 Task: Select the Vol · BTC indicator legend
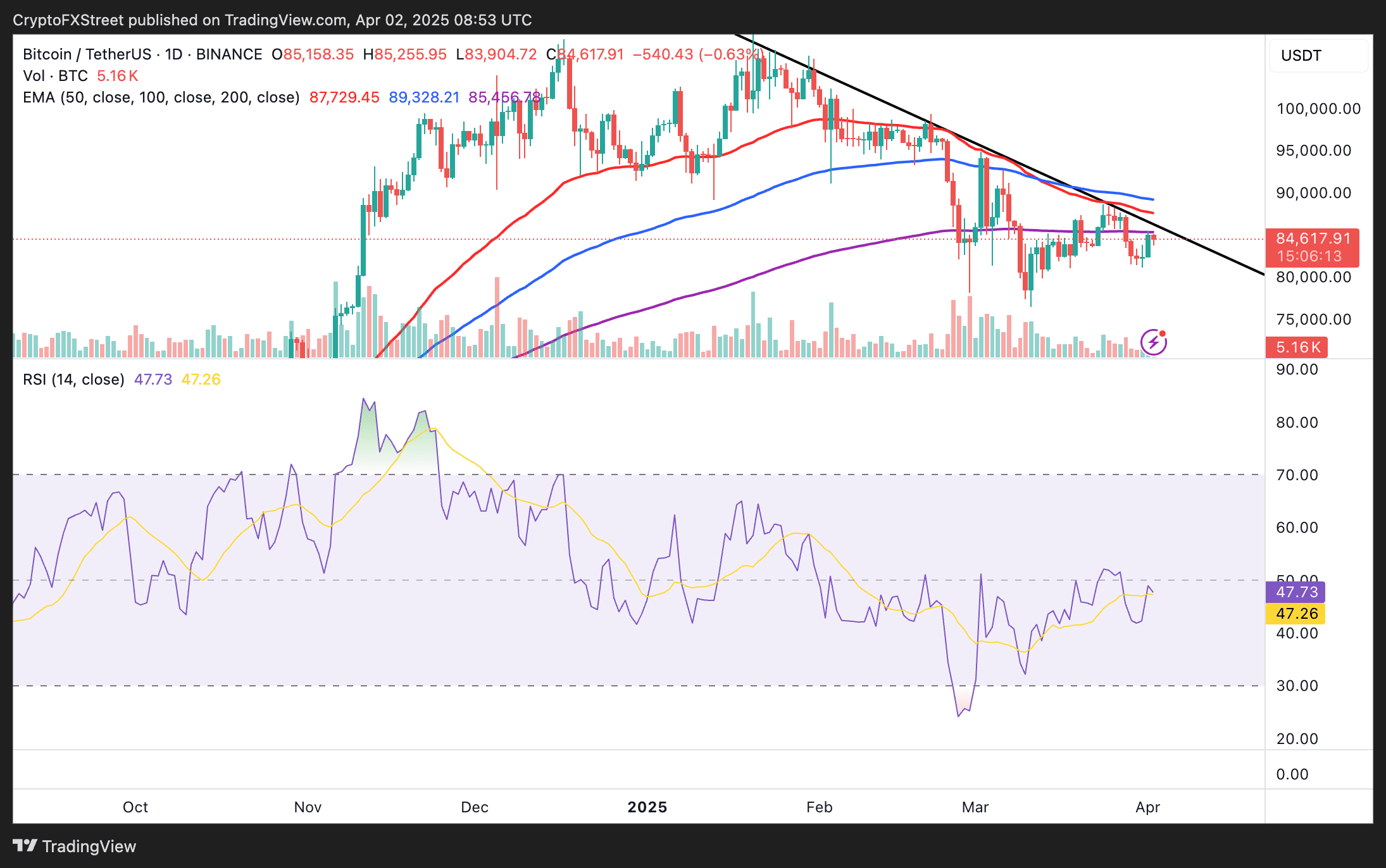click(56, 76)
